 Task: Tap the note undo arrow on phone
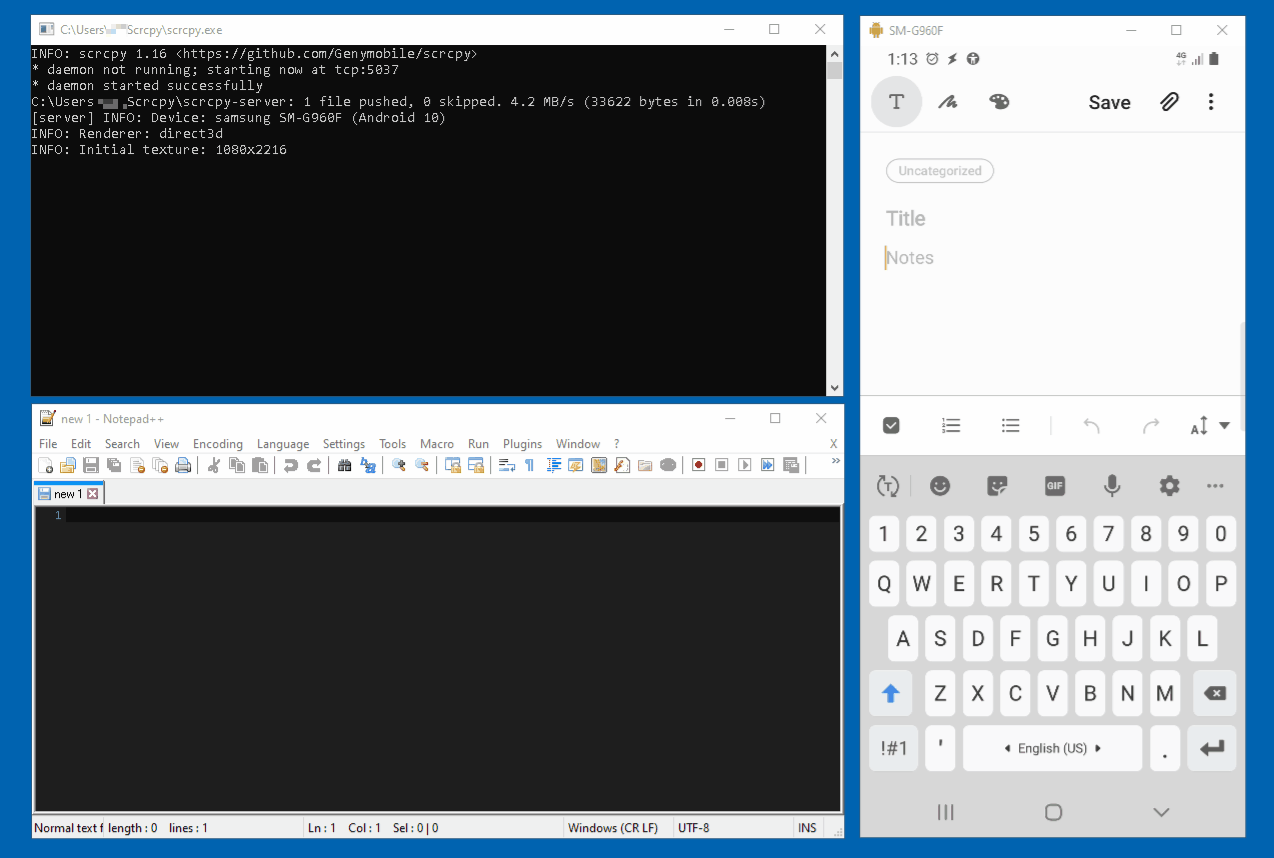click(1091, 426)
